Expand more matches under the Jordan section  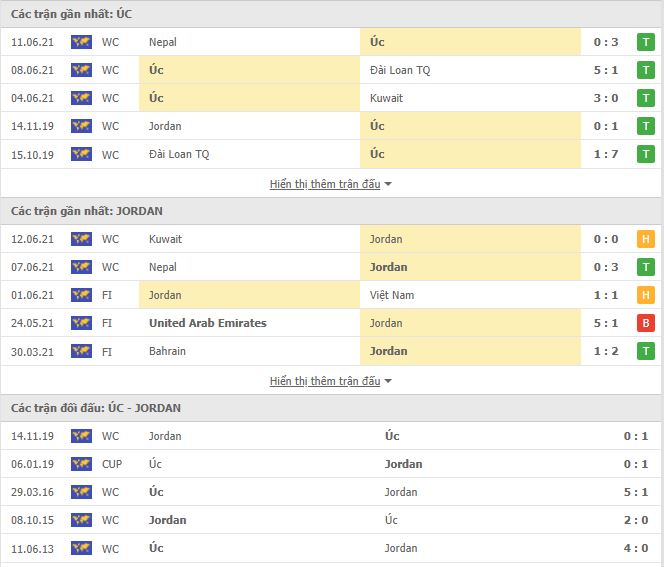pos(325,381)
